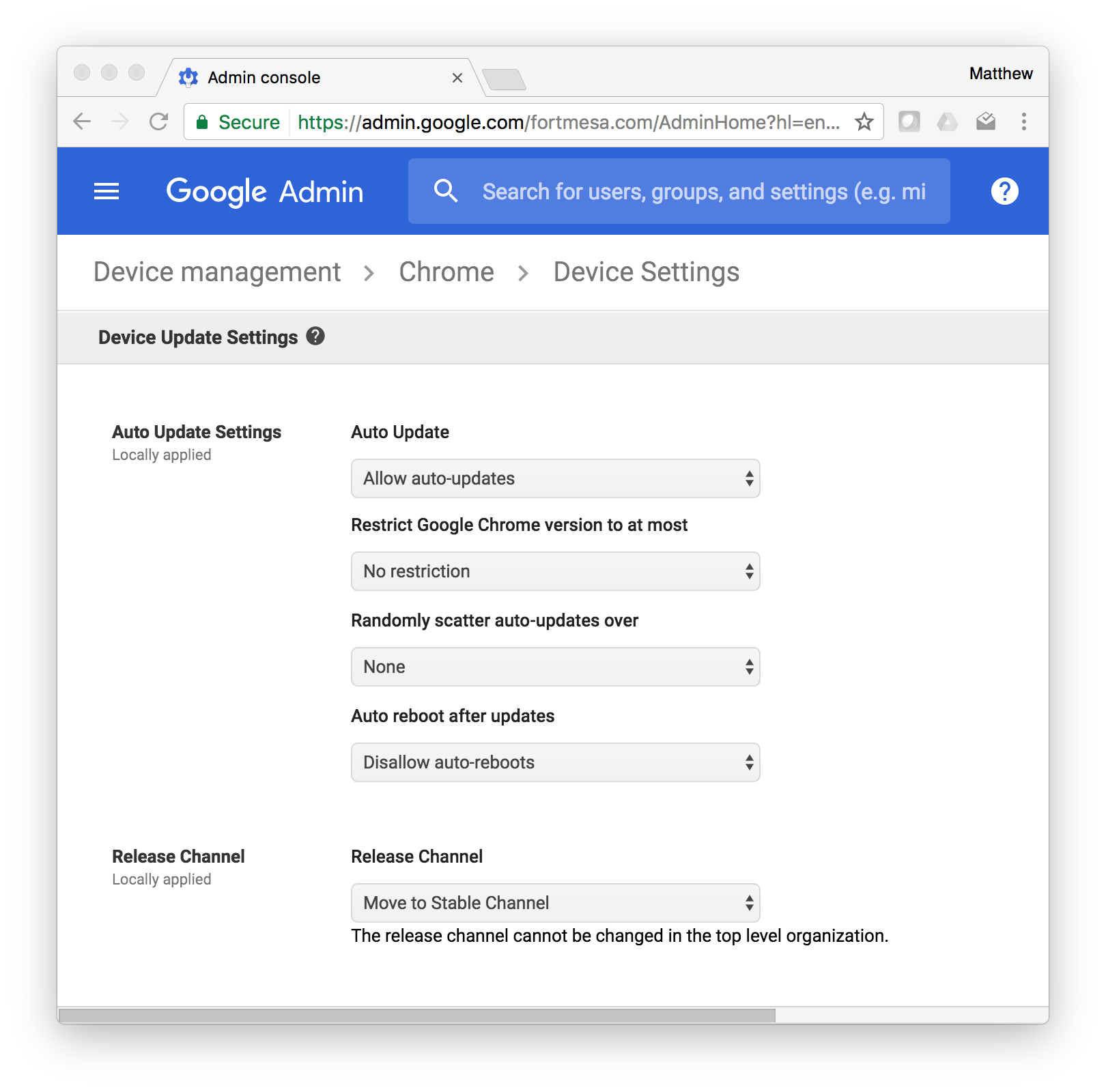
Task: Open the help question mark in header
Action: (x=1004, y=191)
